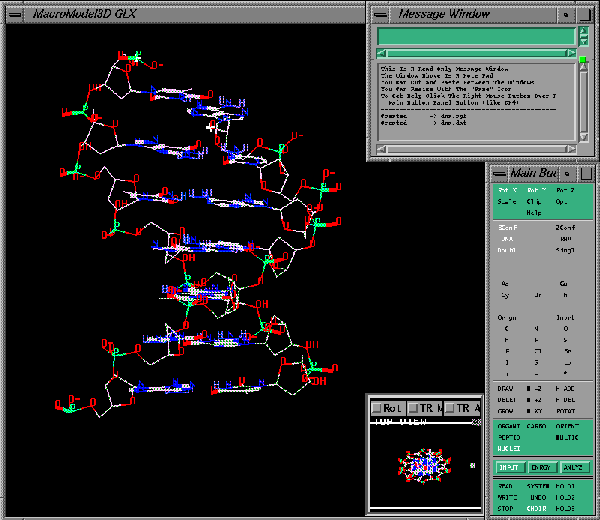Click the Main Buttons minimize dot button
Image resolution: width=600 pixels, height=520 pixels.
[x=567, y=174]
